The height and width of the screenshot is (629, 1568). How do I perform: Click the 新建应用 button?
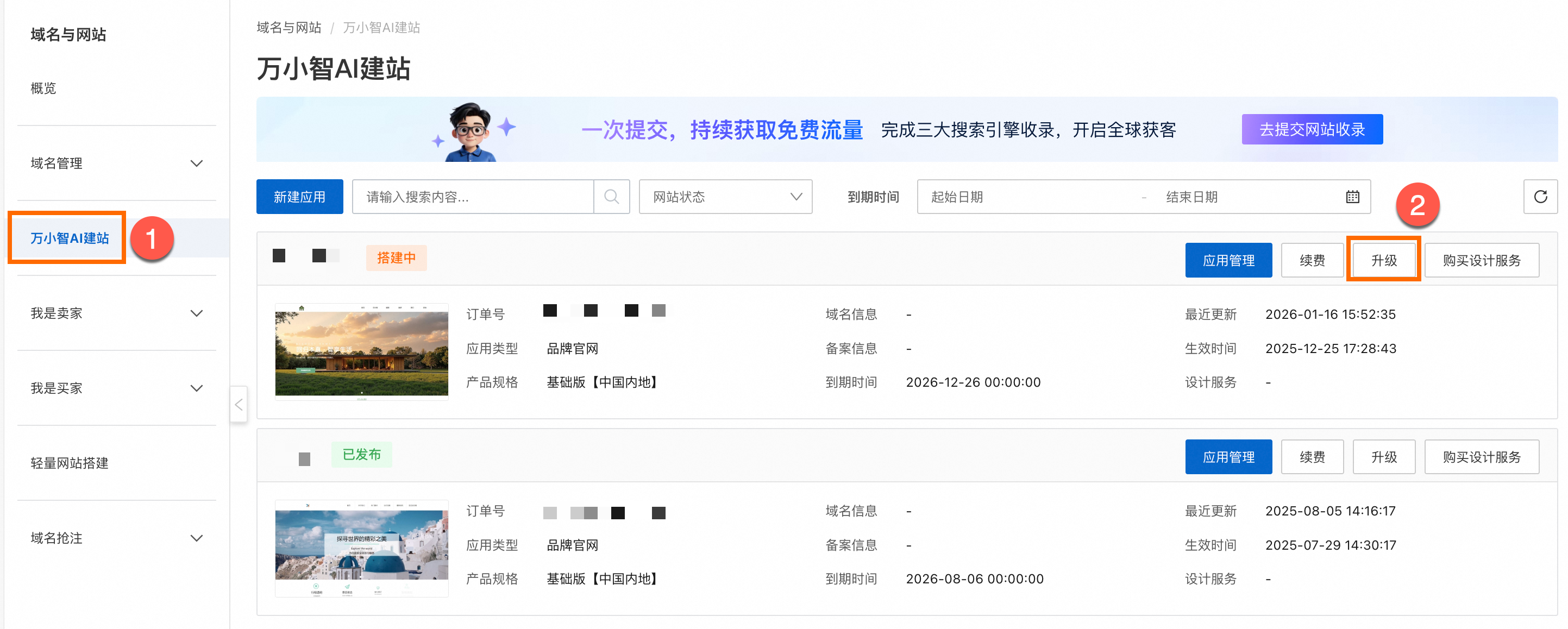tap(299, 197)
